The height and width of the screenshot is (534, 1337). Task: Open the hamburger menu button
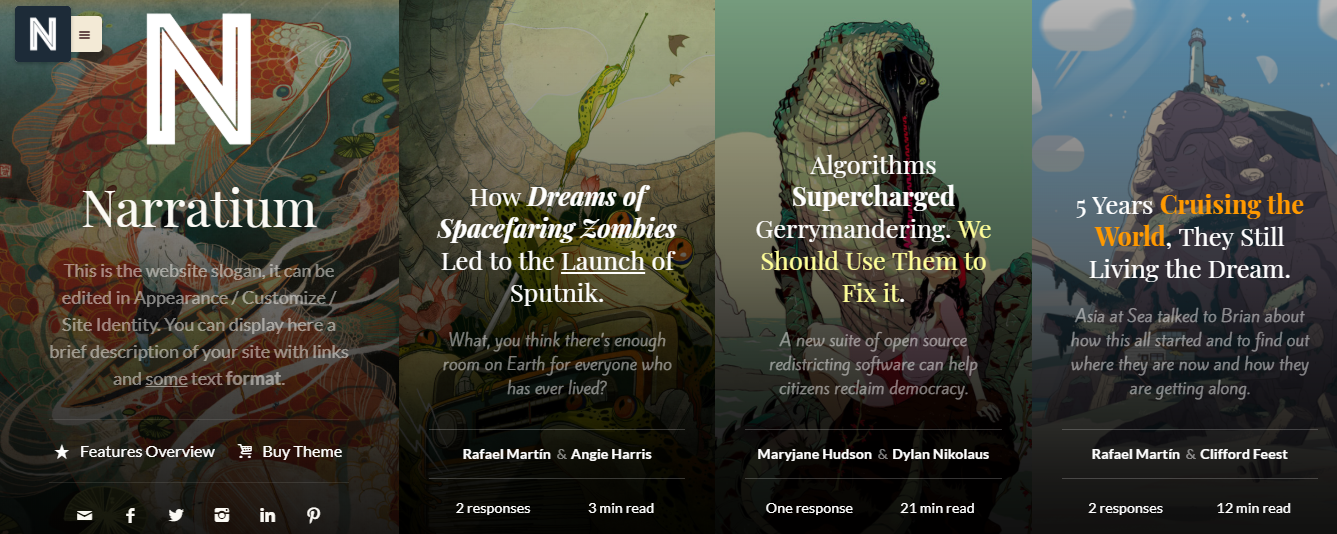point(85,34)
